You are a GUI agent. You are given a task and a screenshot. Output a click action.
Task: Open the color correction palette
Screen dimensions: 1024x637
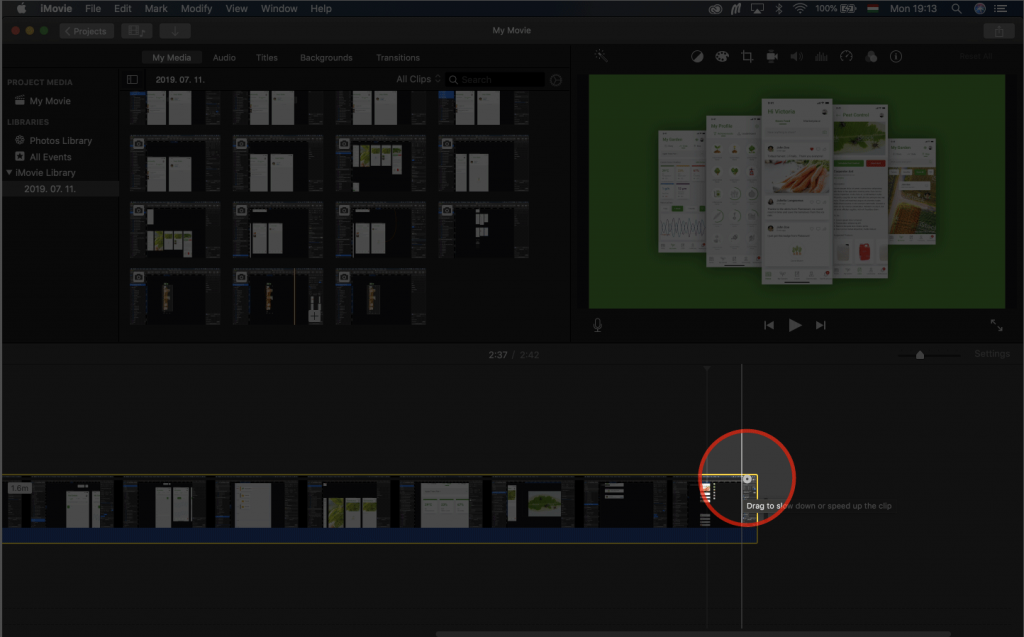(x=722, y=56)
